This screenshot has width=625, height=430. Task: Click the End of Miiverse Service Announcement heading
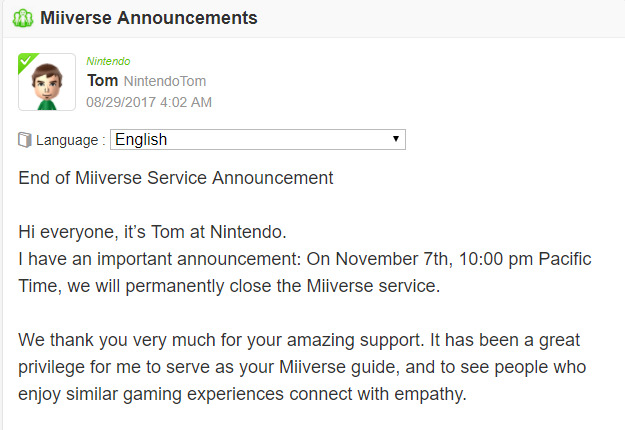pyautogui.click(x=176, y=178)
